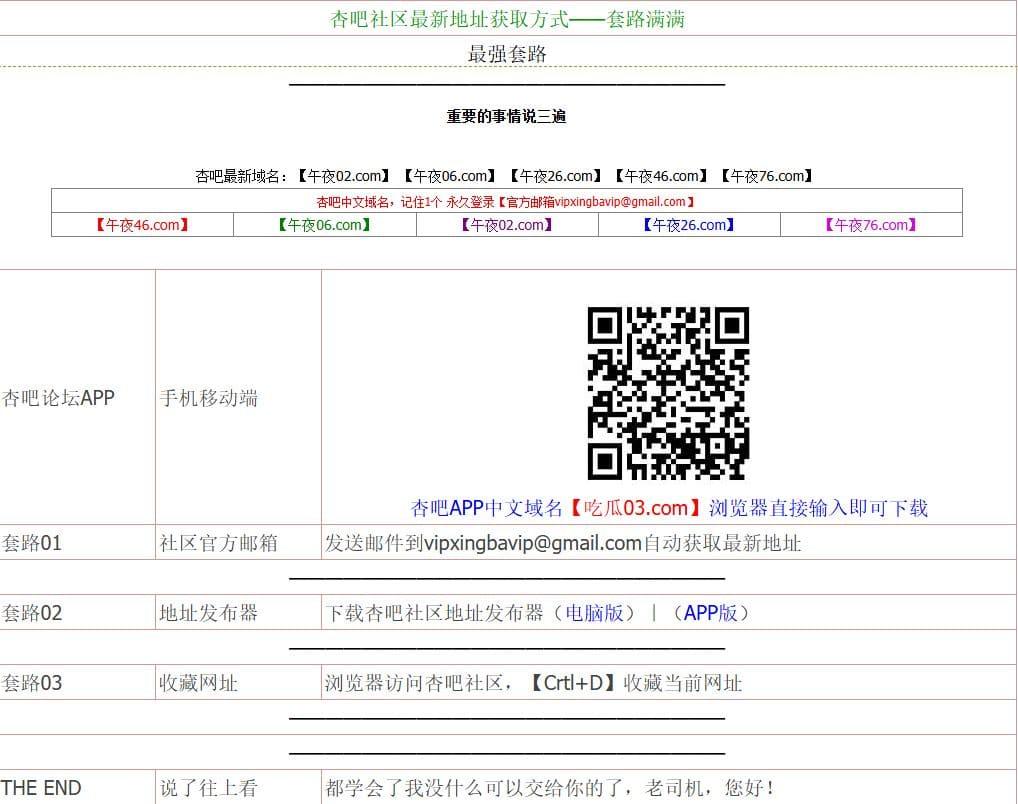The height and width of the screenshot is (804, 1018).
Task: Click the 杏吧APP中文域名 text
Action: pyautogui.click(x=486, y=507)
